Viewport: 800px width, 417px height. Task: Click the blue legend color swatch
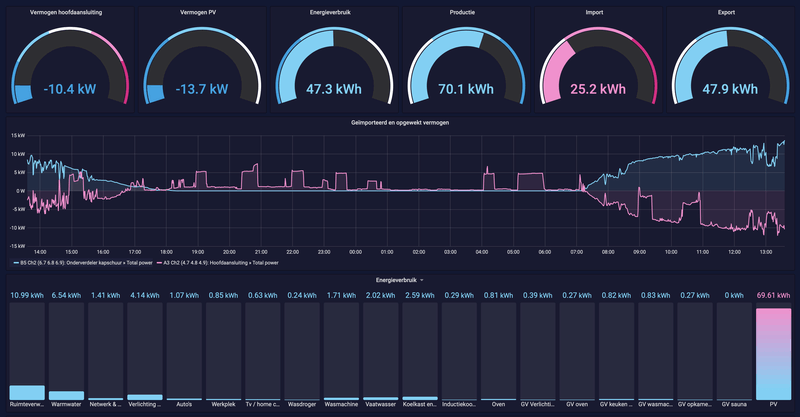[16, 263]
